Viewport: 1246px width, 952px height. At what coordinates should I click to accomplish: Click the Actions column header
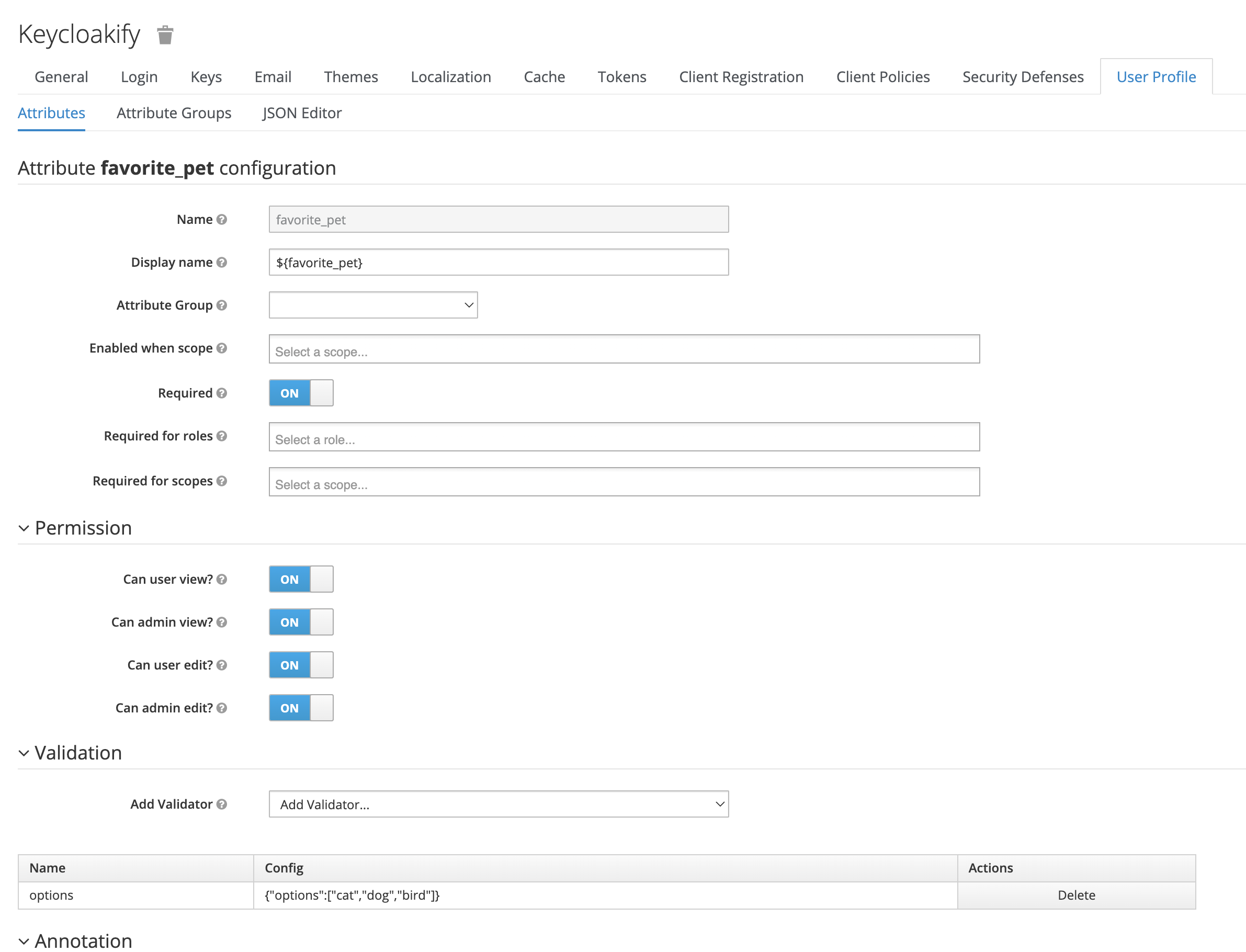tap(1077, 869)
